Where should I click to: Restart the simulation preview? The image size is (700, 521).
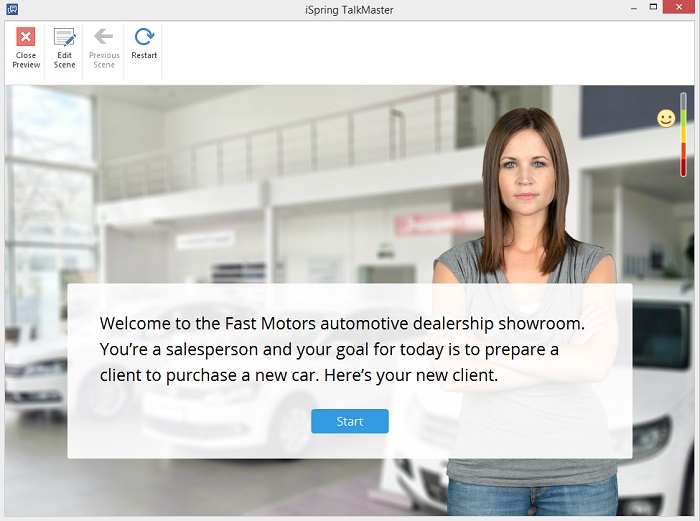144,44
